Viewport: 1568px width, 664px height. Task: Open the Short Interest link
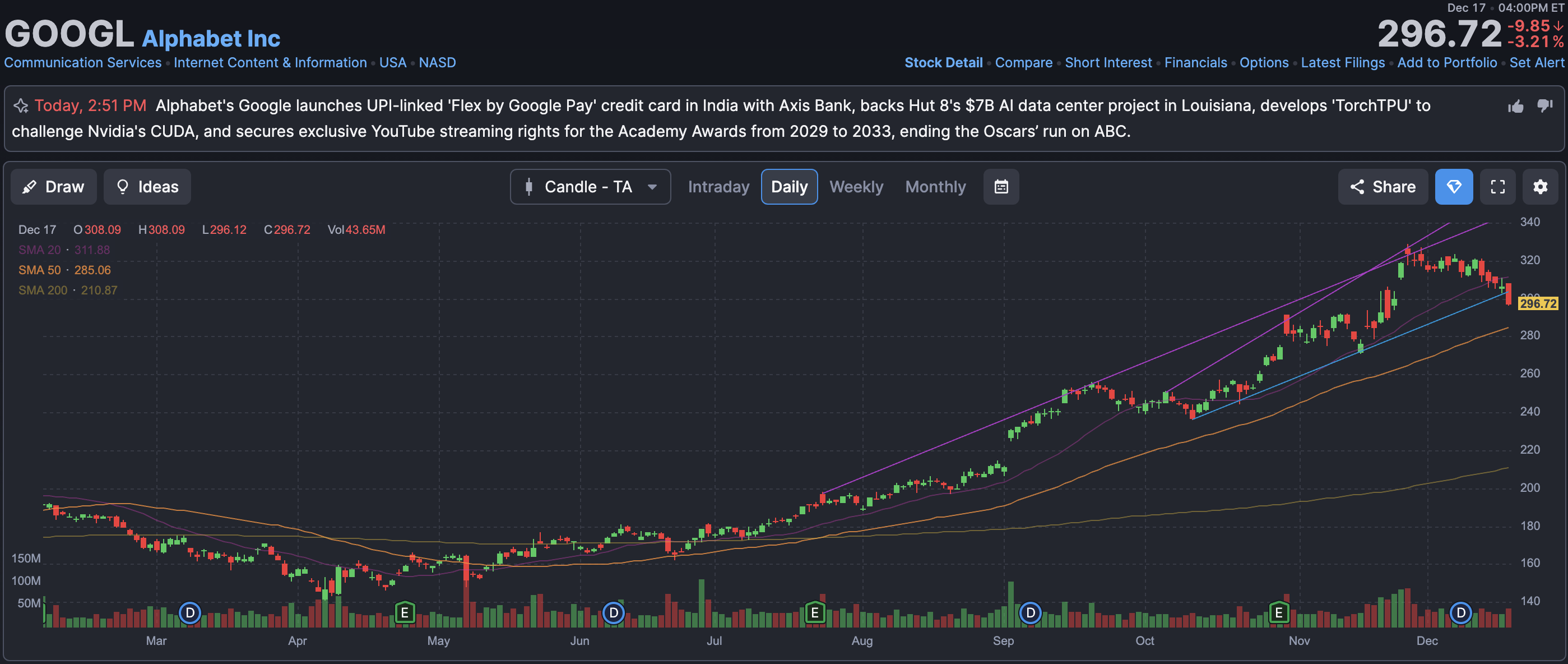[1108, 63]
